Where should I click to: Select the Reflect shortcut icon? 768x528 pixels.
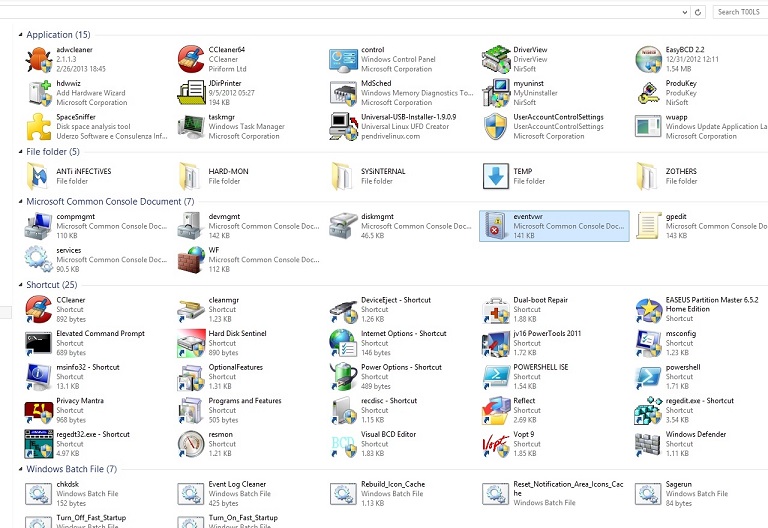[x=496, y=410]
